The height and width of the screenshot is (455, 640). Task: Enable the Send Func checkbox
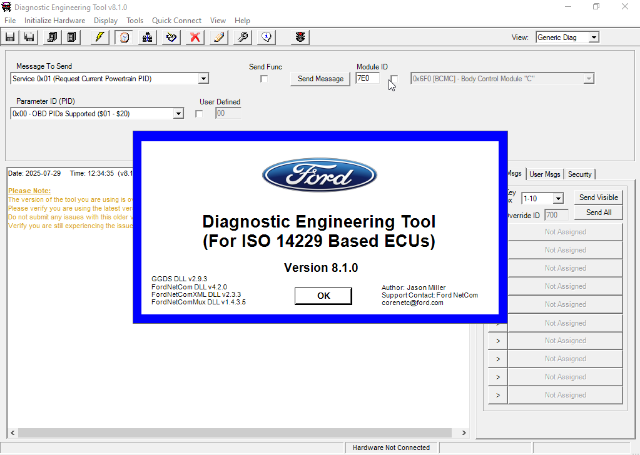pyautogui.click(x=264, y=79)
